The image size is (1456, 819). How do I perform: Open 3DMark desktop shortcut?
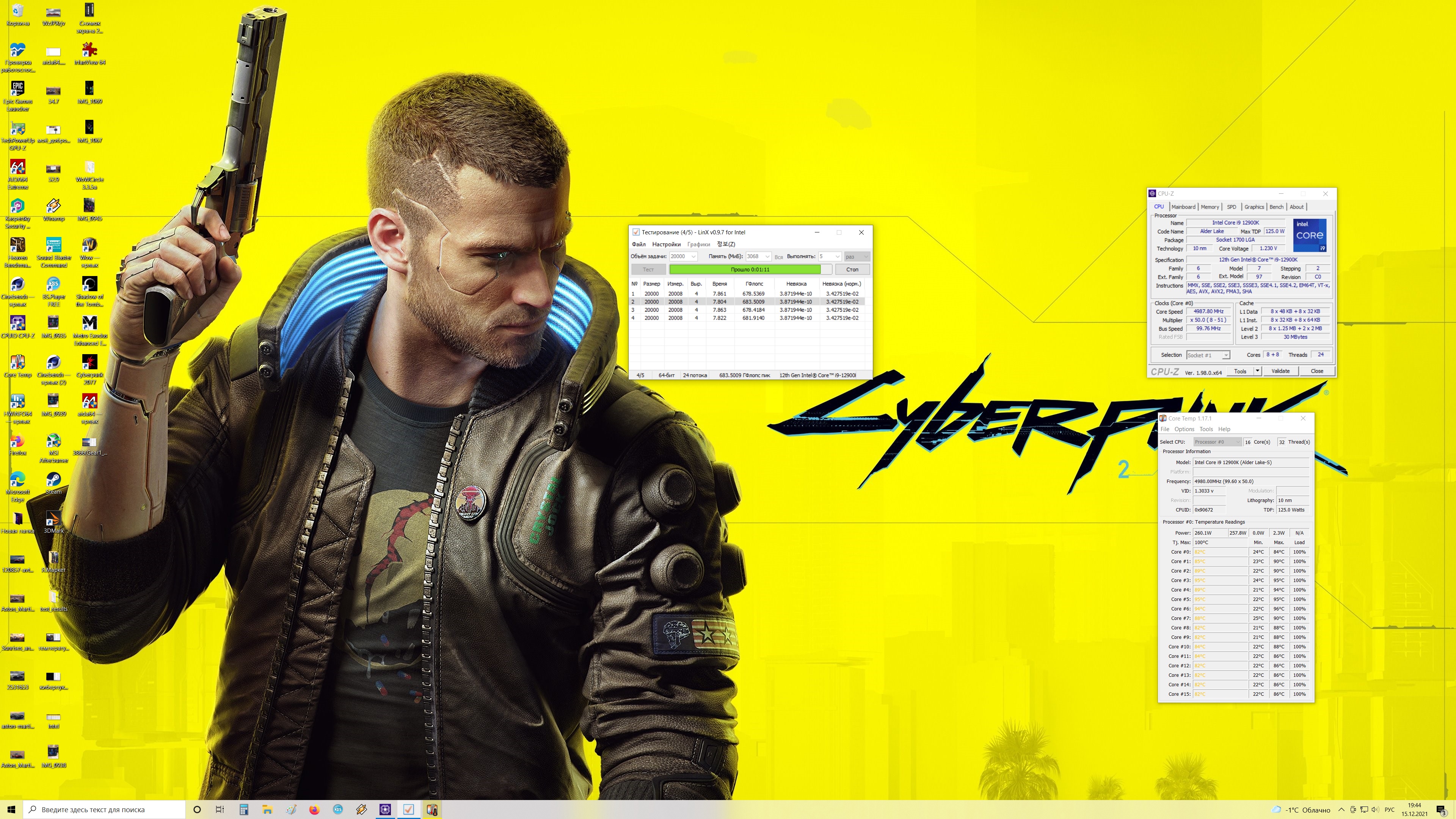pyautogui.click(x=53, y=519)
